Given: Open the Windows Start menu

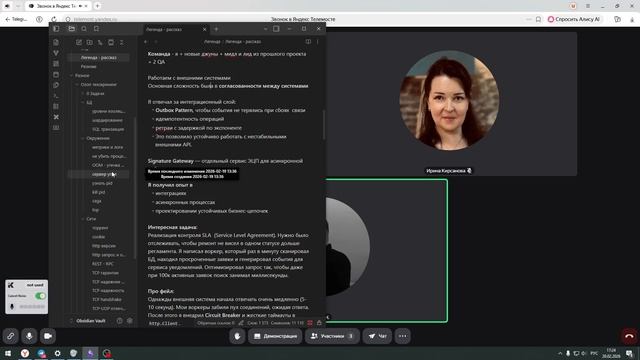Looking at the screenshot, I should tap(8, 353).
